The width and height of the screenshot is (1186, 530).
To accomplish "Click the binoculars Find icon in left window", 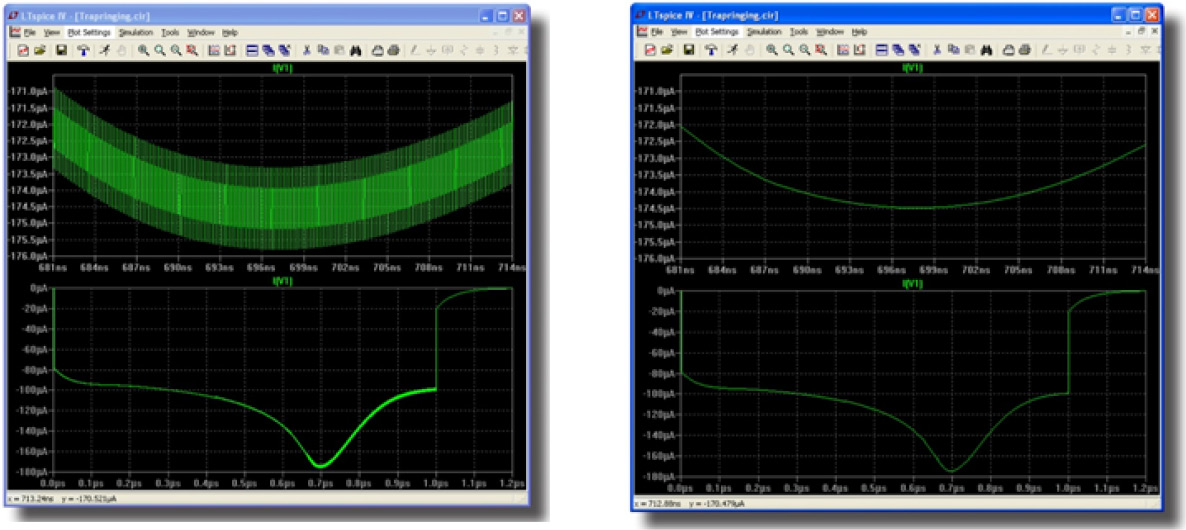I will coord(355,50).
